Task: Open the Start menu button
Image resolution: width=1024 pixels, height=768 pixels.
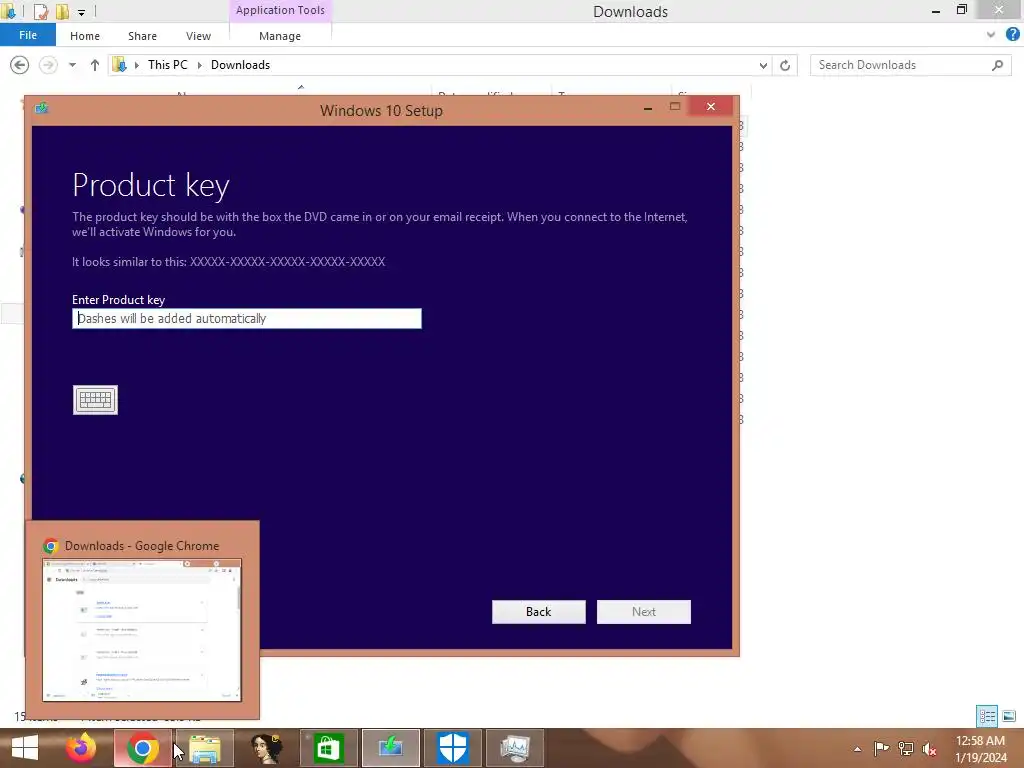Action: click(x=25, y=748)
